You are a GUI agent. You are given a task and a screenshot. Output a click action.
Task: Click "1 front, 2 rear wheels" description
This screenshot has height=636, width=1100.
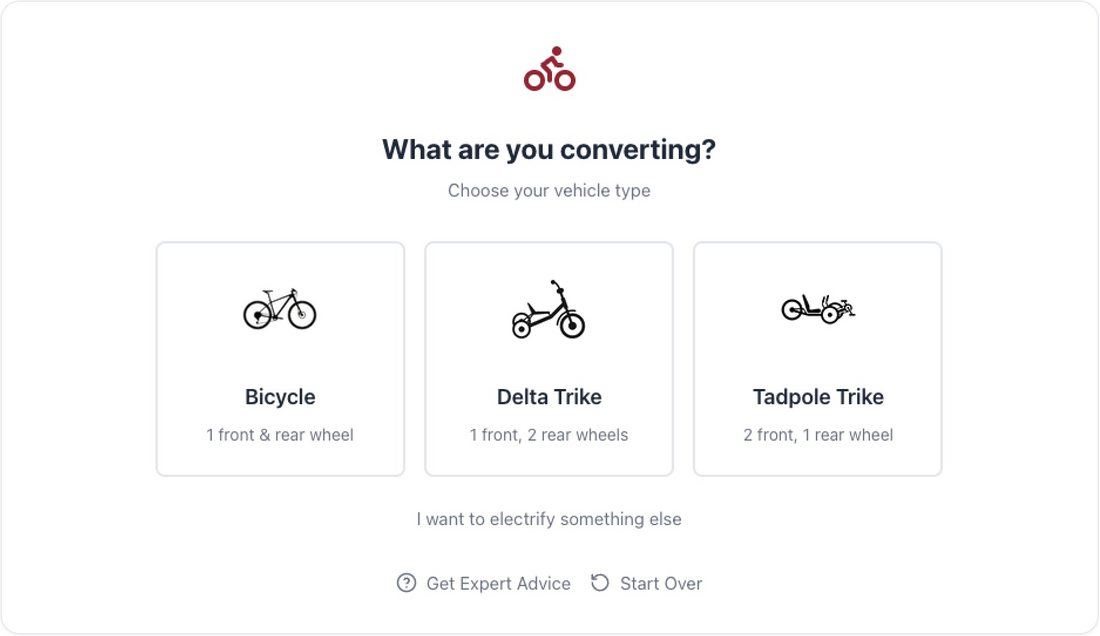click(x=549, y=435)
